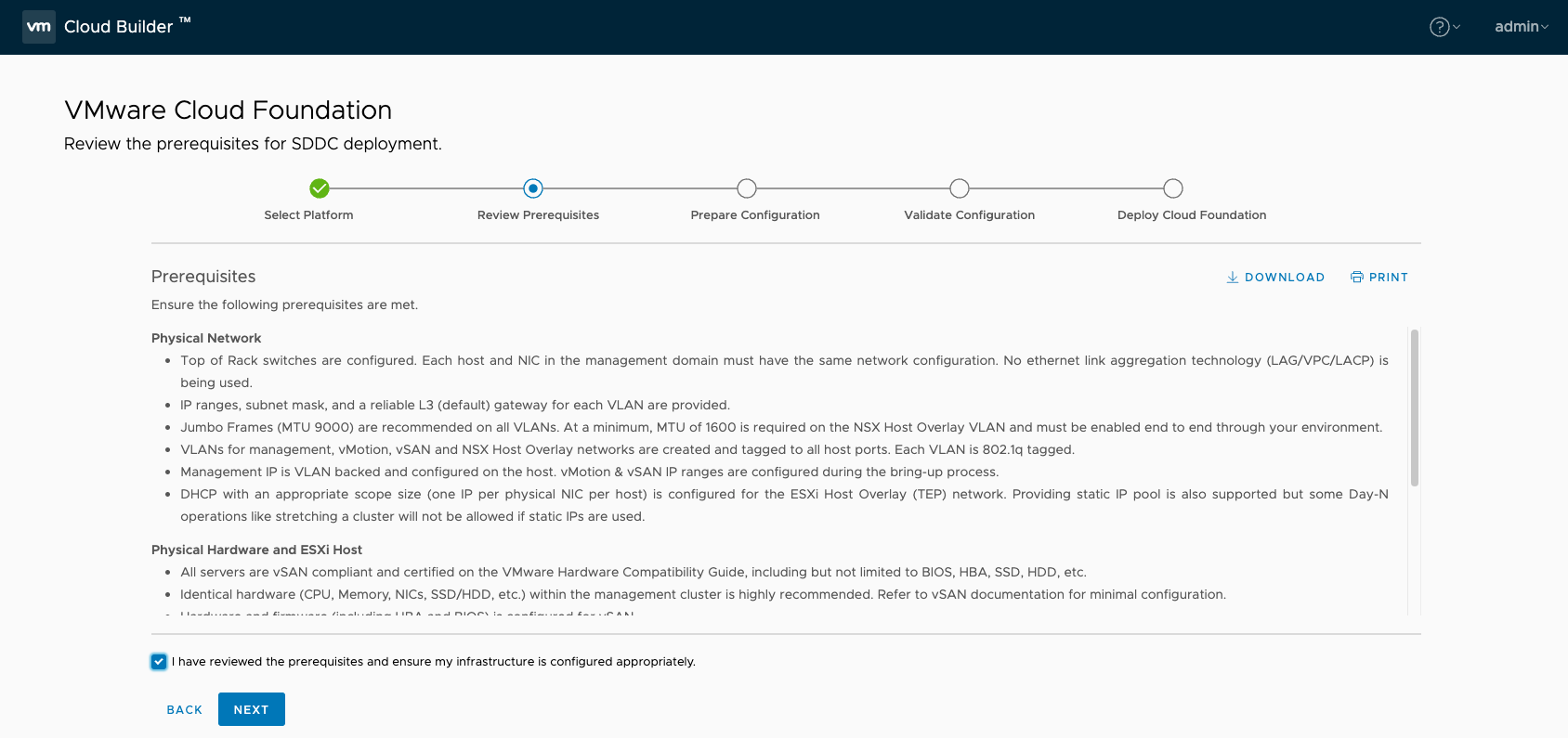This screenshot has width=1568, height=738.
Task: Click the 'Management IP is VLAN backed' bullet
Action: pyautogui.click(x=590, y=473)
